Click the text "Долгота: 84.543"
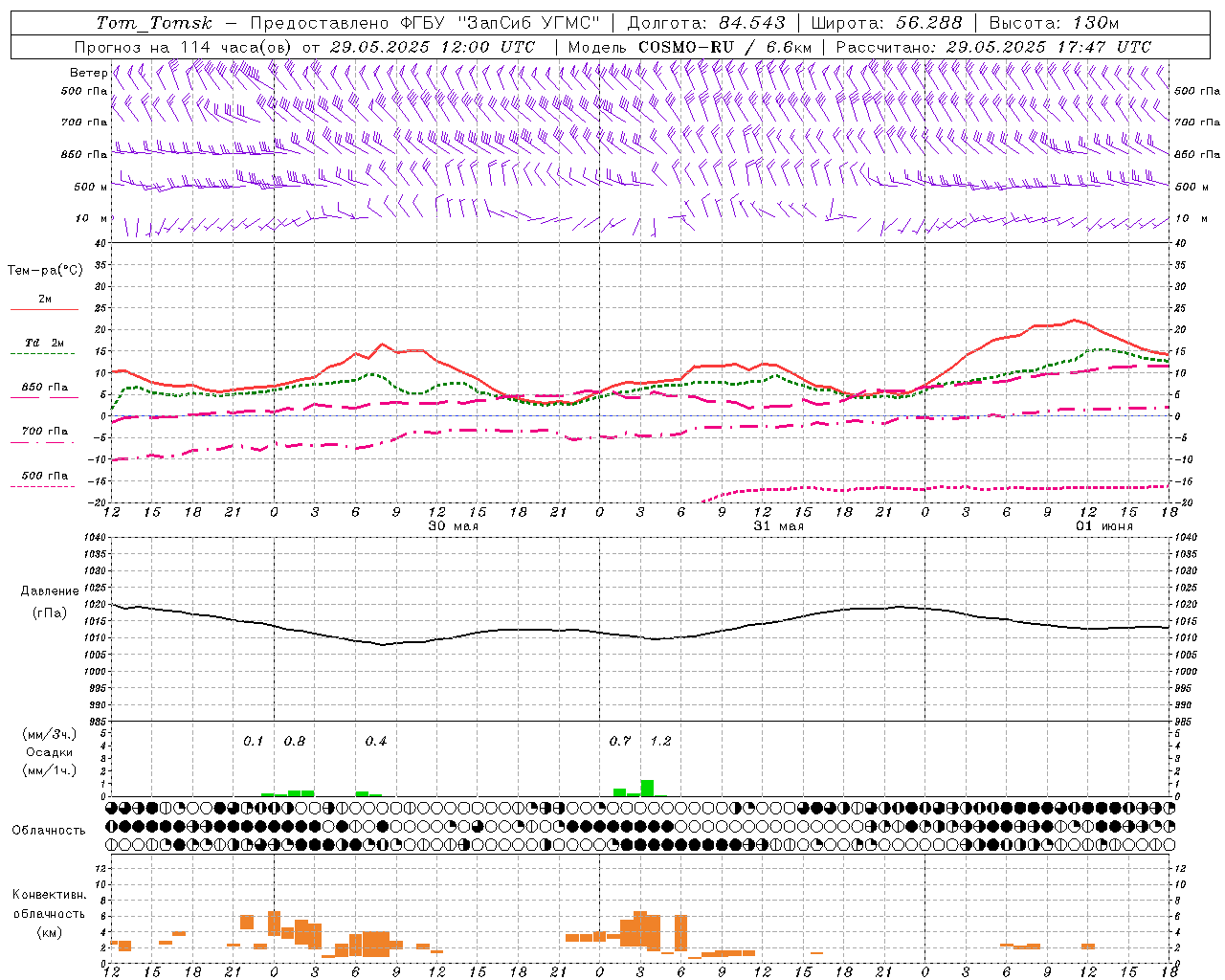The height and width of the screenshot is (980, 1225). (706, 23)
